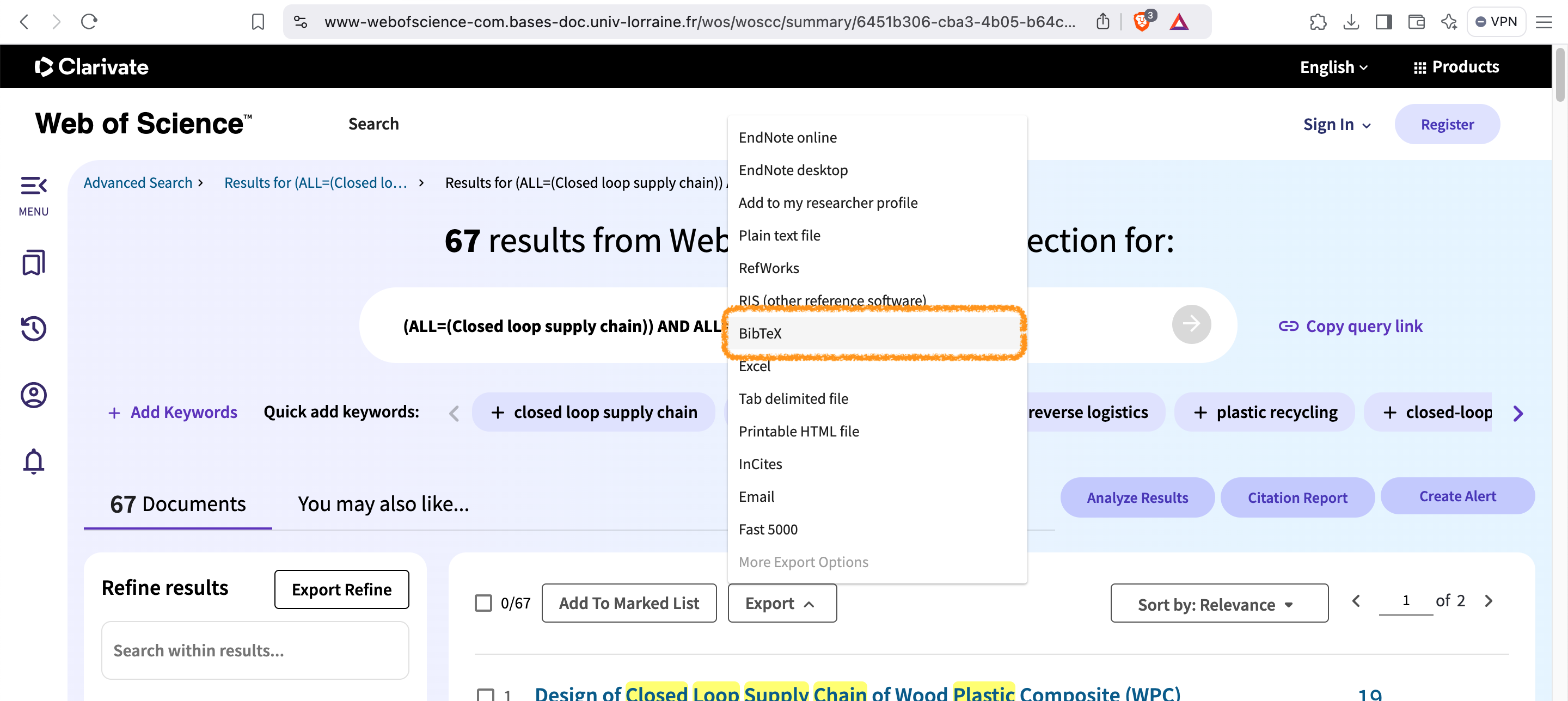The width and height of the screenshot is (1568, 701).
Task: Open the Sort by Relevance dropdown
Action: tap(1218, 604)
